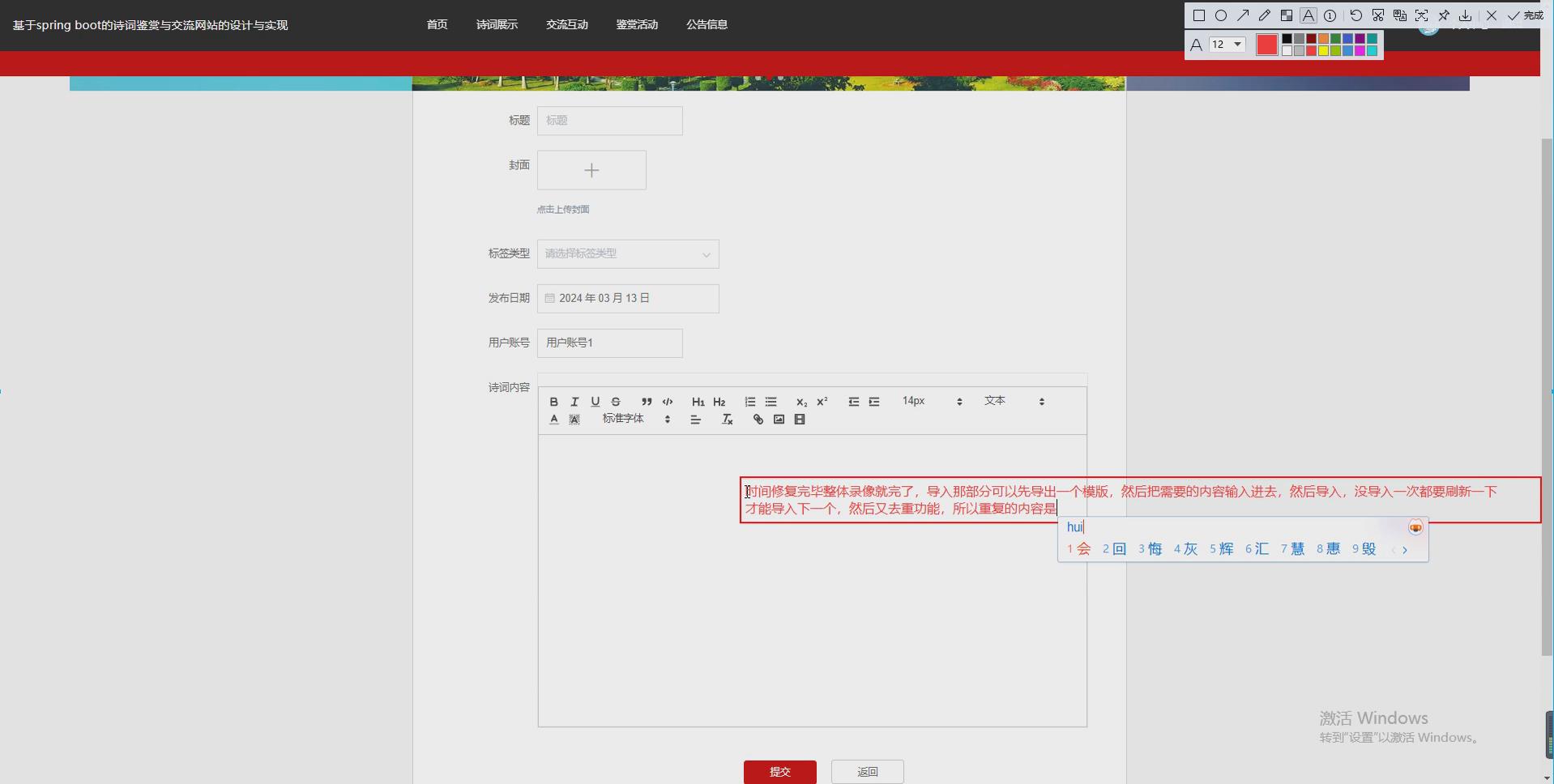1554x784 pixels.
Task: Open the annotation font size 12 dropdown
Action: point(1227,45)
